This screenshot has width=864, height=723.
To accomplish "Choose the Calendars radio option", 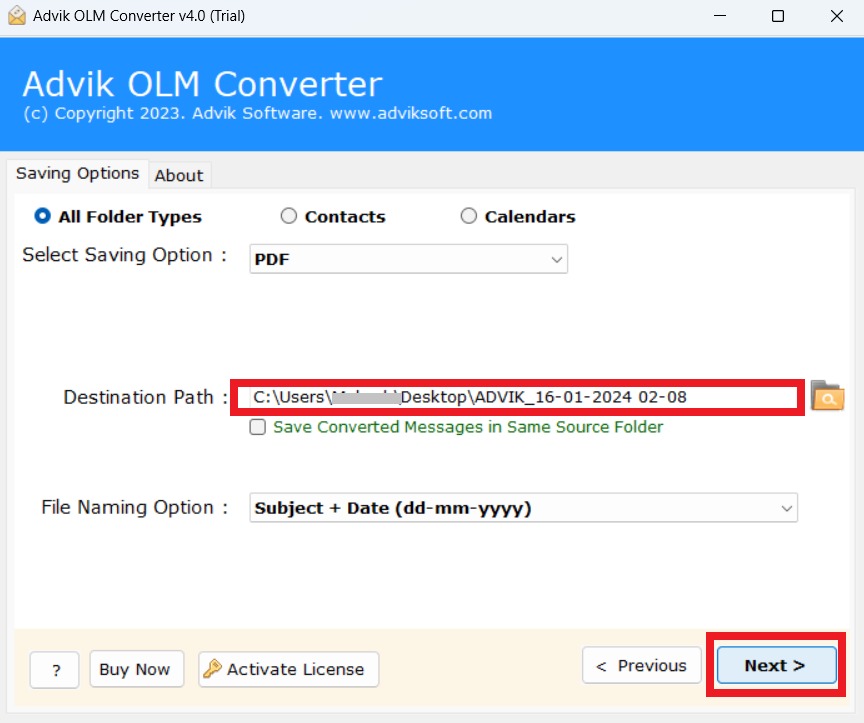I will coord(468,215).
